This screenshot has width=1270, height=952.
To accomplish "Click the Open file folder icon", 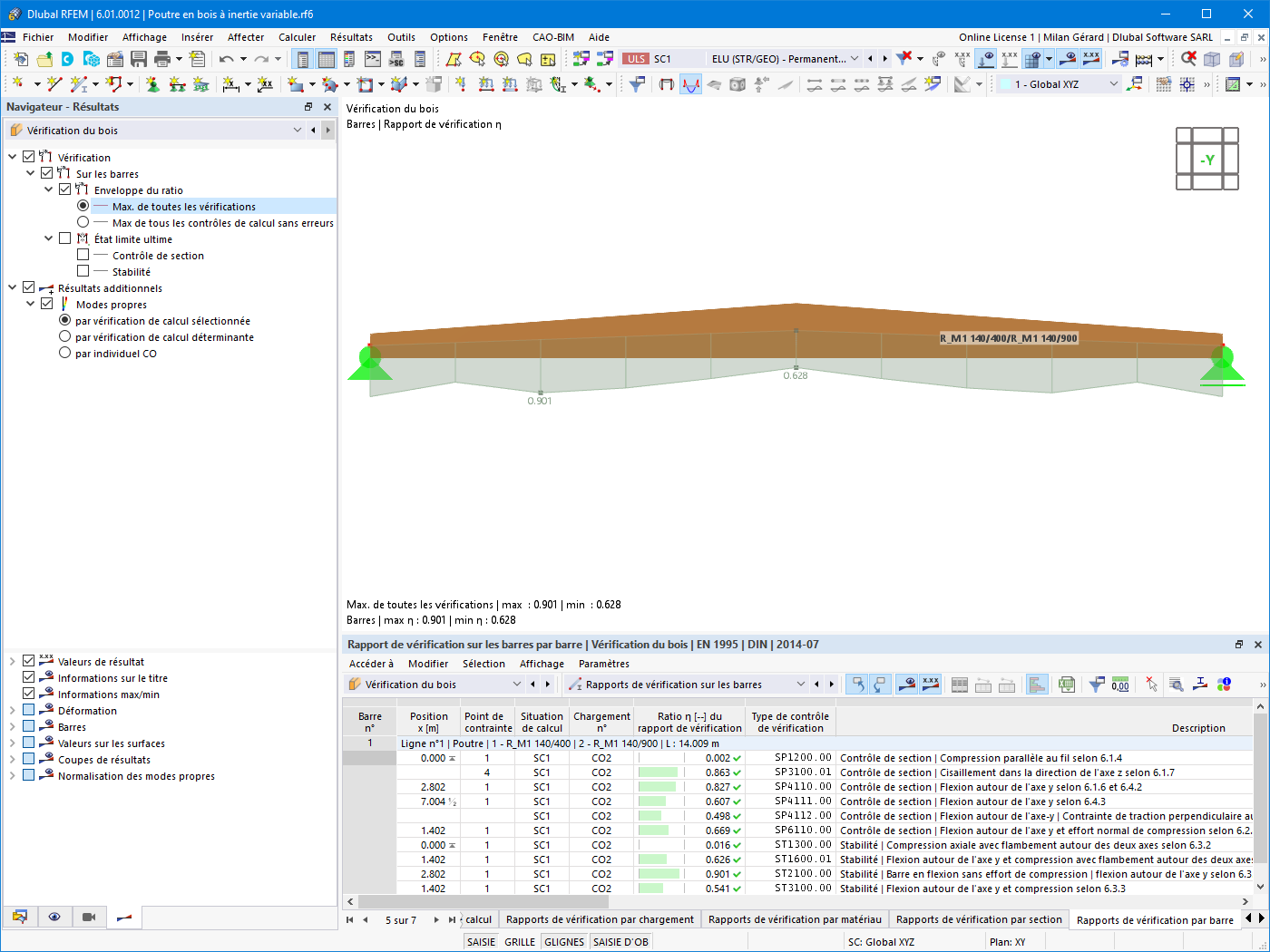I will 44,59.
